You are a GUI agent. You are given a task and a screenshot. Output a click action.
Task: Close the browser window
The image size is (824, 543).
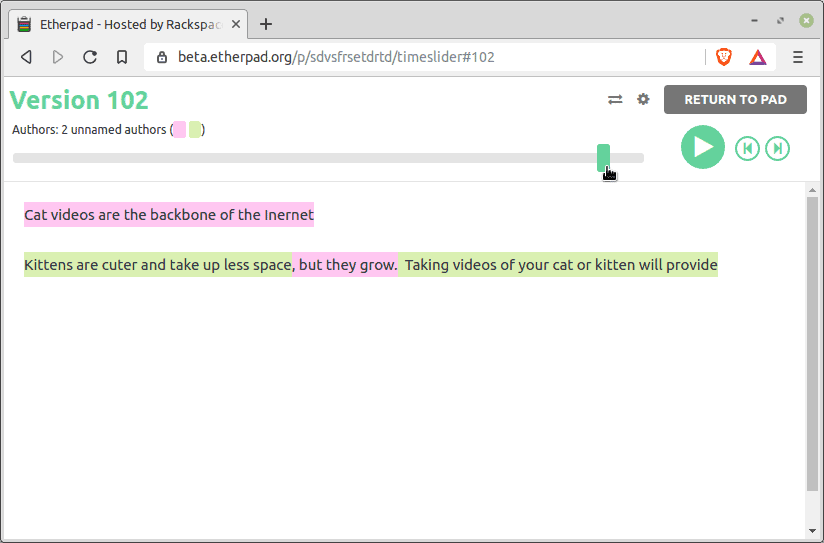coord(806,21)
